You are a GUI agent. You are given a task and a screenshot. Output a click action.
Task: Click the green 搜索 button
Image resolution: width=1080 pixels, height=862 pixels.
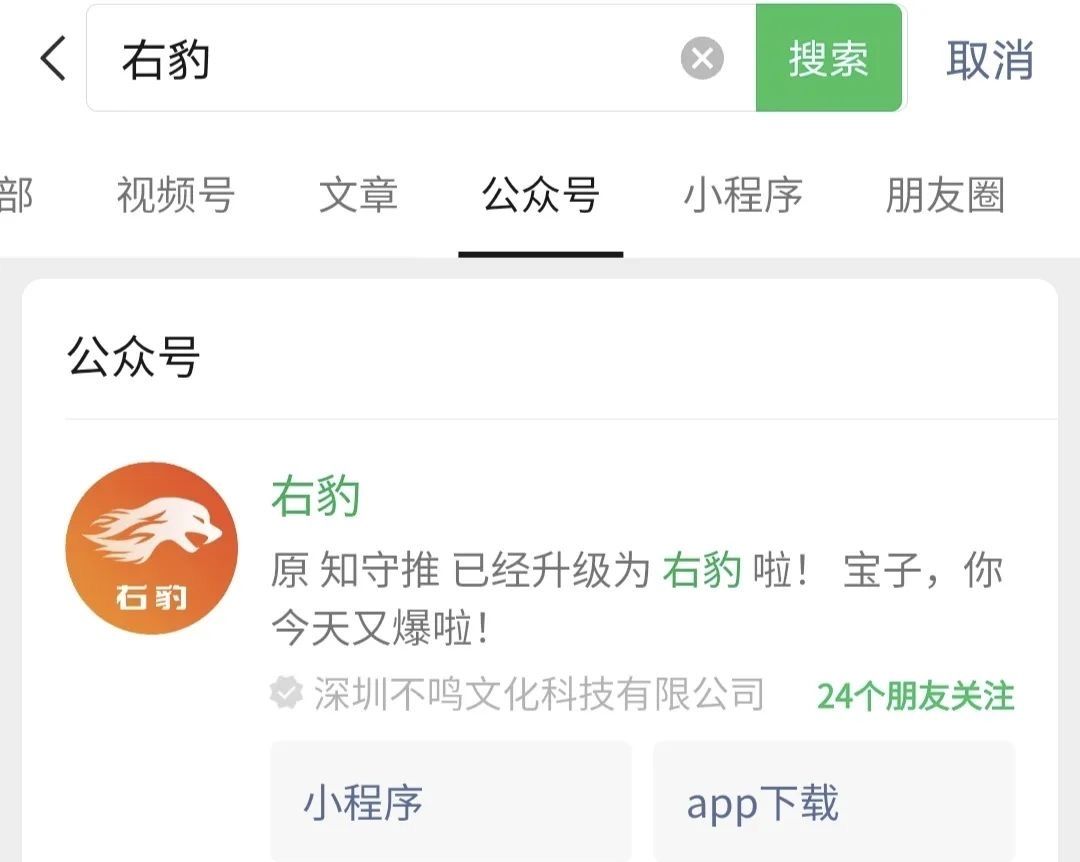(x=829, y=58)
